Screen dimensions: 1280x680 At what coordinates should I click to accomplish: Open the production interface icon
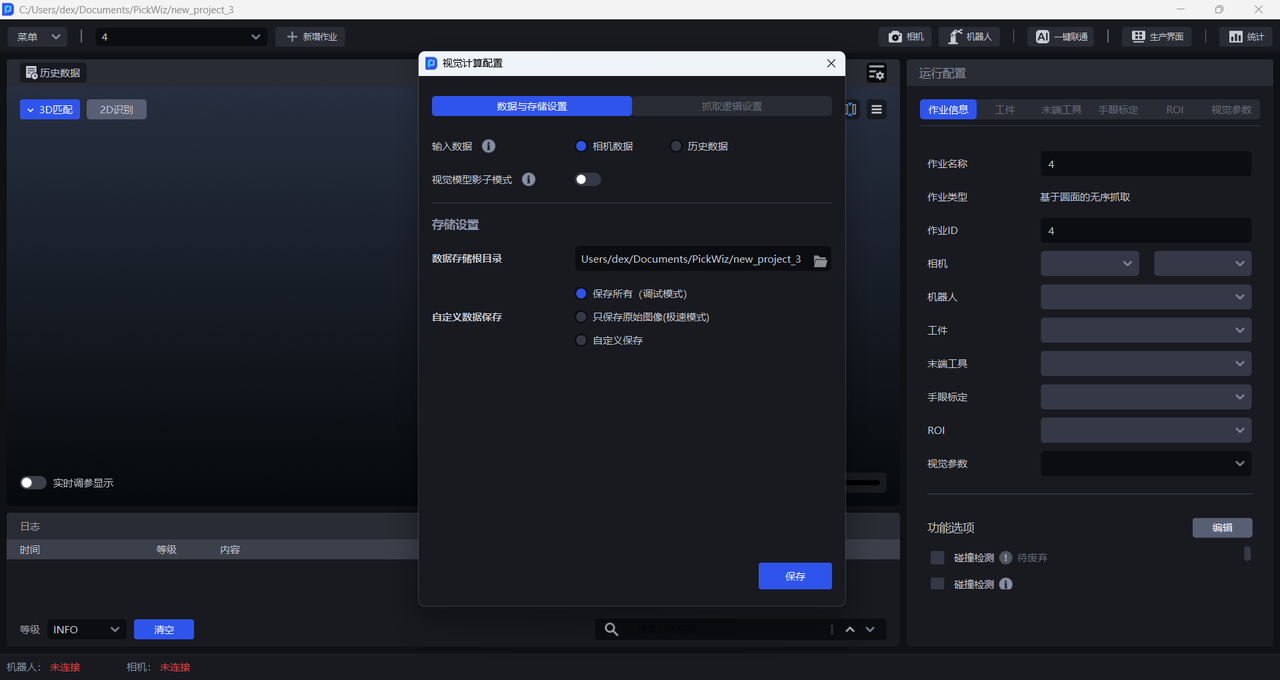pos(1138,37)
